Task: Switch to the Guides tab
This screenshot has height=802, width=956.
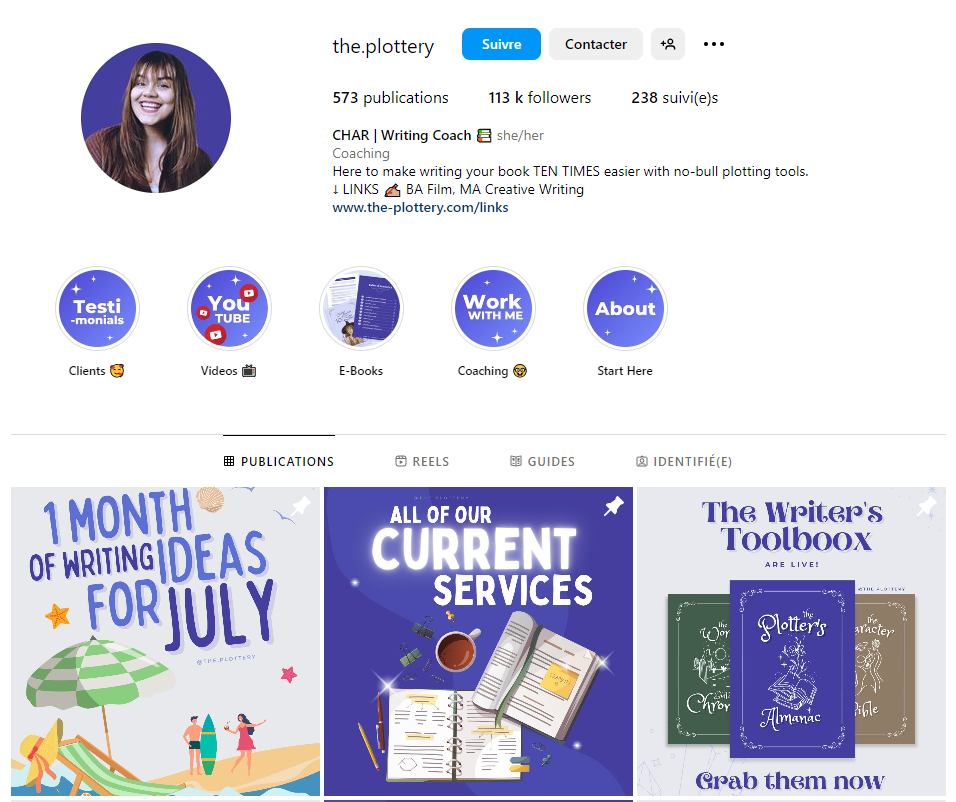Action: point(542,461)
